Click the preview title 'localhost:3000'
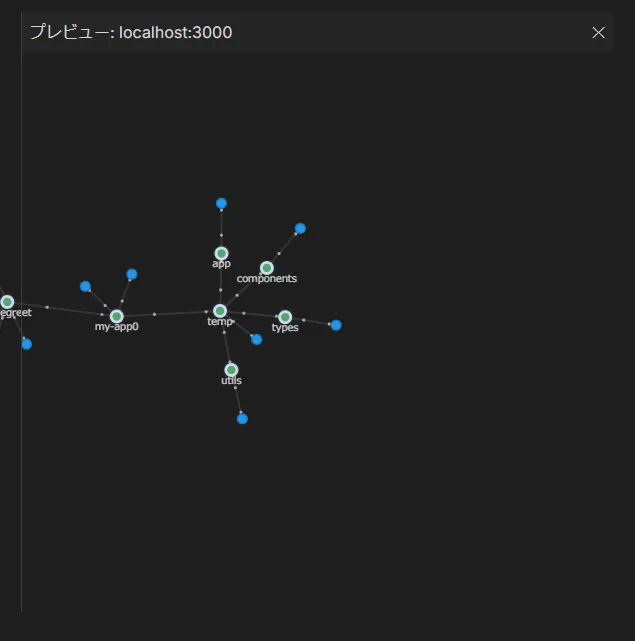Image resolution: width=635 pixels, height=641 pixels. 175,32
